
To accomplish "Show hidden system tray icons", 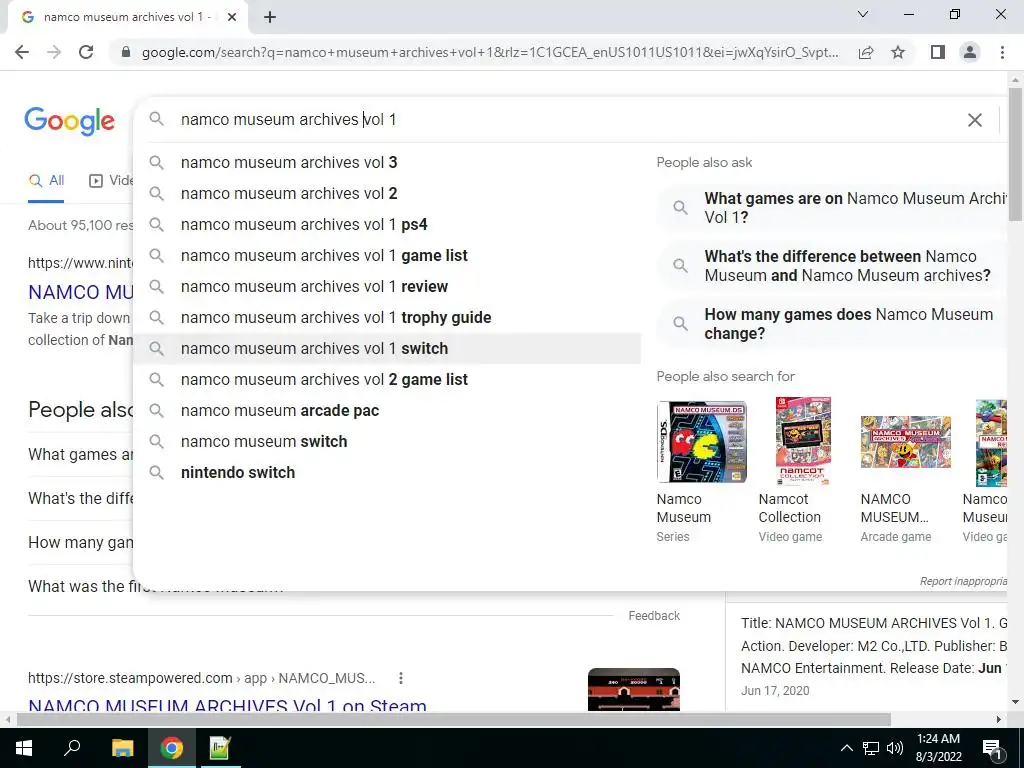I will click(x=846, y=748).
